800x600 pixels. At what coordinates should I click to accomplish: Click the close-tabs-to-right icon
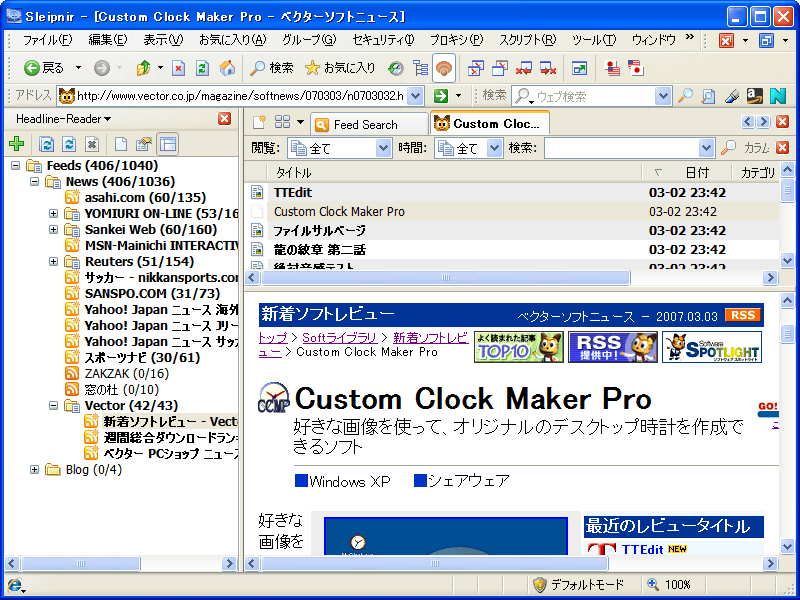[x=548, y=68]
